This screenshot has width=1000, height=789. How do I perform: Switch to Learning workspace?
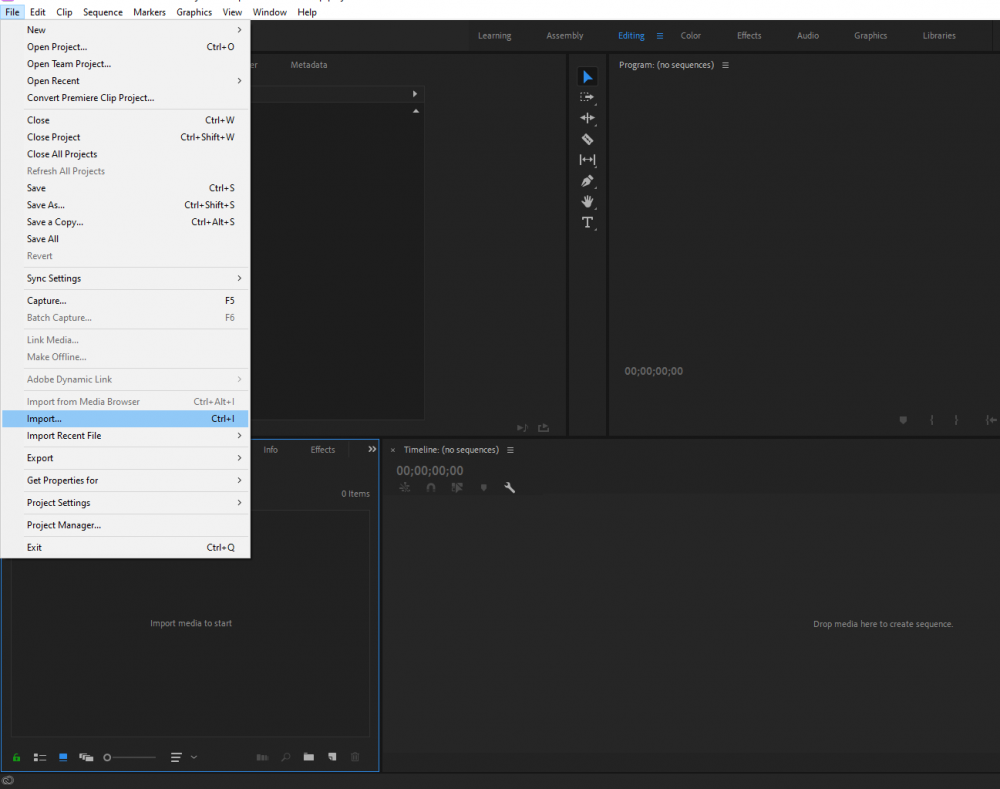495,36
